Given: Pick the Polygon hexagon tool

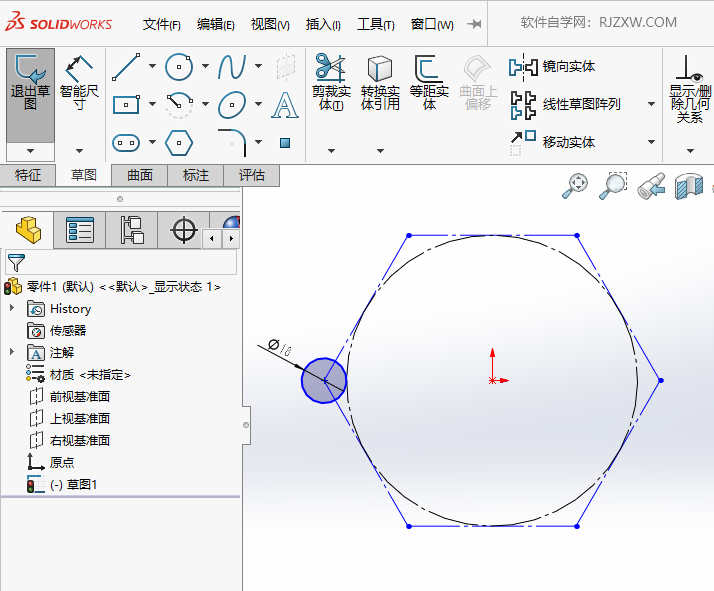Looking at the screenshot, I should pyautogui.click(x=179, y=142).
